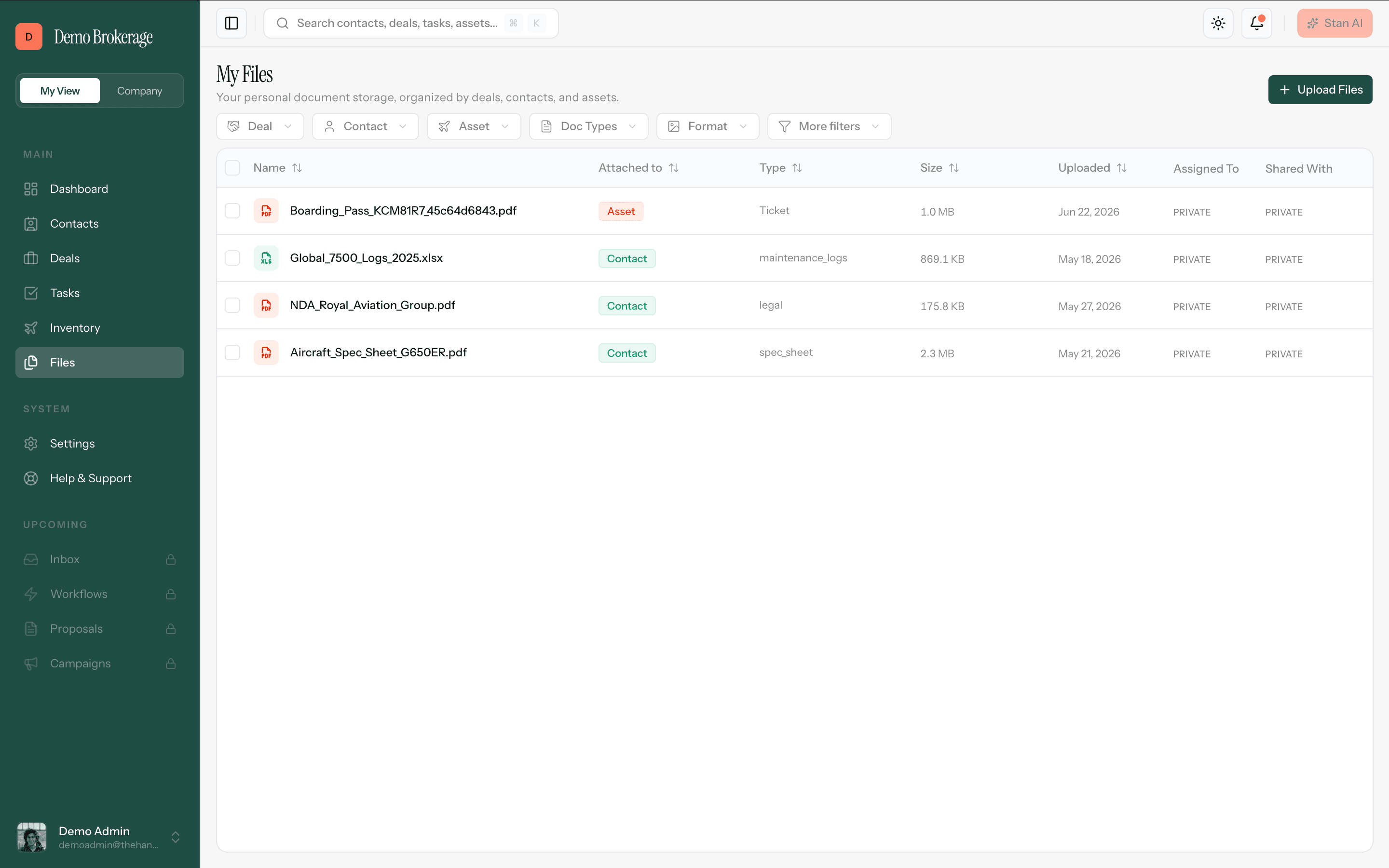This screenshot has width=1389, height=868.
Task: Click the Tasks checkmark icon
Action: pos(31,293)
